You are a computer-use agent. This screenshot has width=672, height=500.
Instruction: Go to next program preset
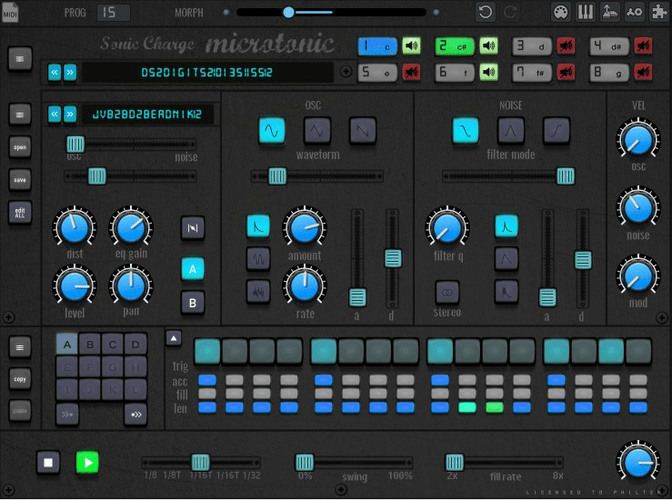[x=70, y=72]
